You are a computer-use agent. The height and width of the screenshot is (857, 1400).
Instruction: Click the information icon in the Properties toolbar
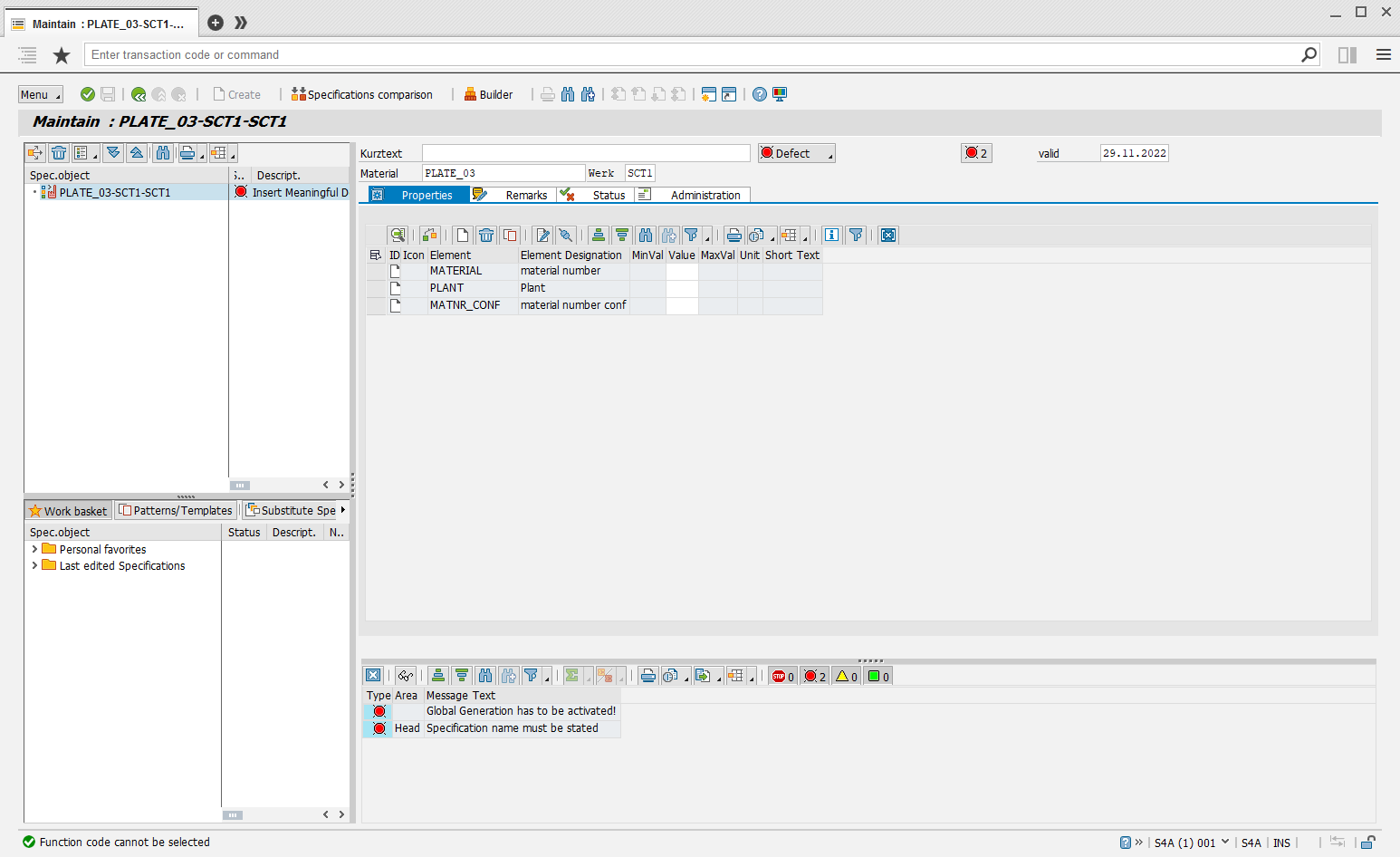coord(831,235)
